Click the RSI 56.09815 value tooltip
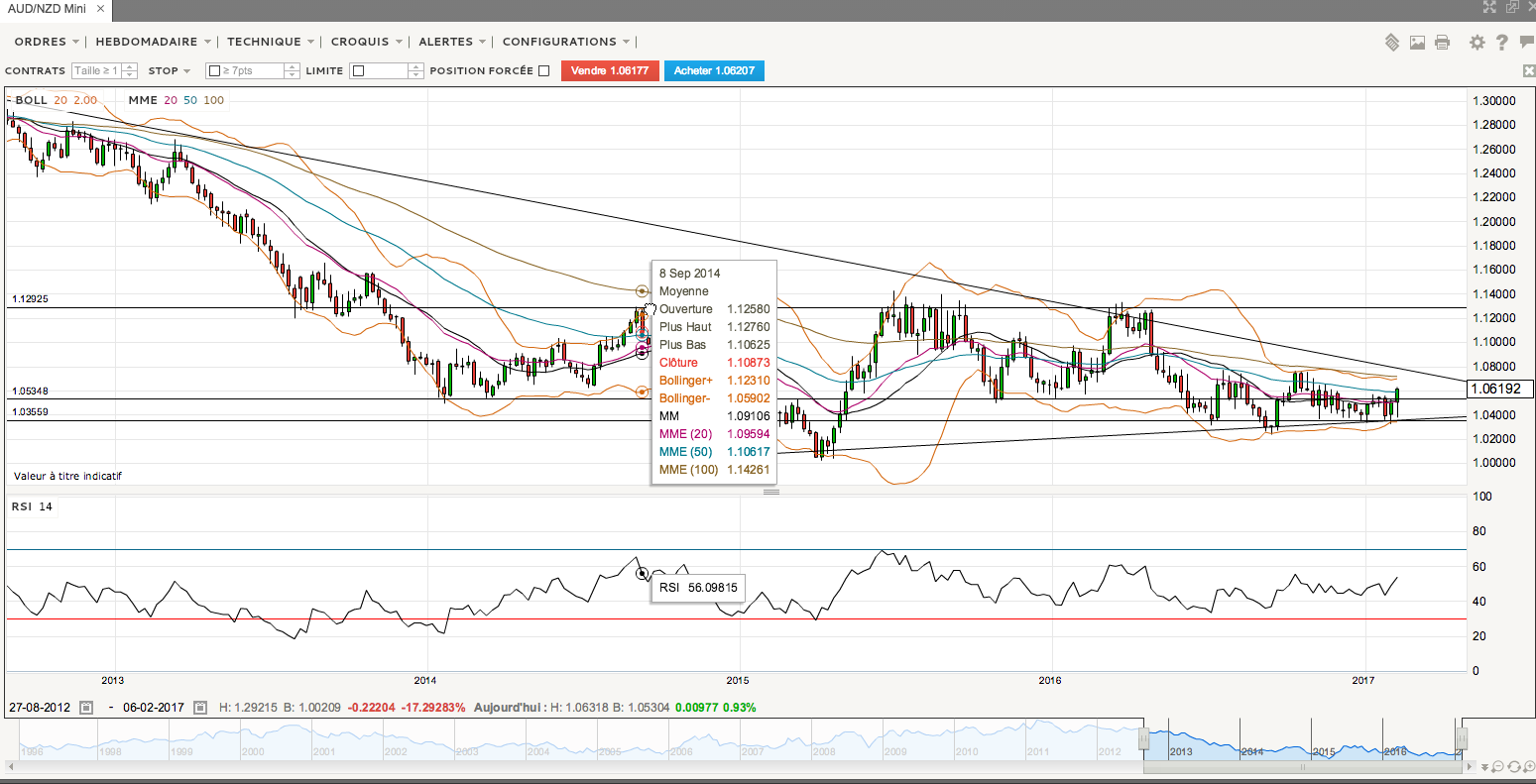 (699, 588)
